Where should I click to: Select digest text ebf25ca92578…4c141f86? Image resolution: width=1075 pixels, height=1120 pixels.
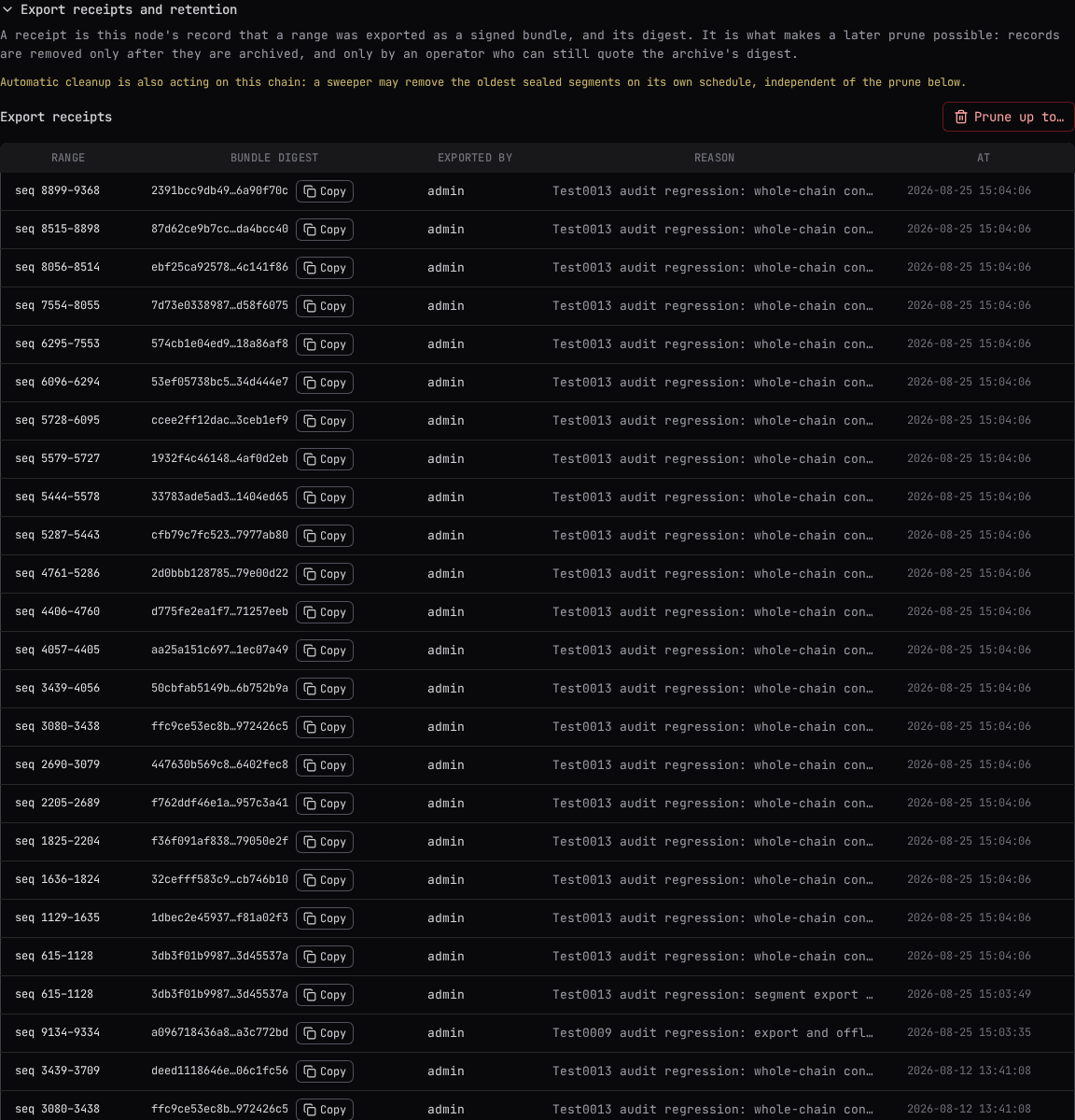219,267
